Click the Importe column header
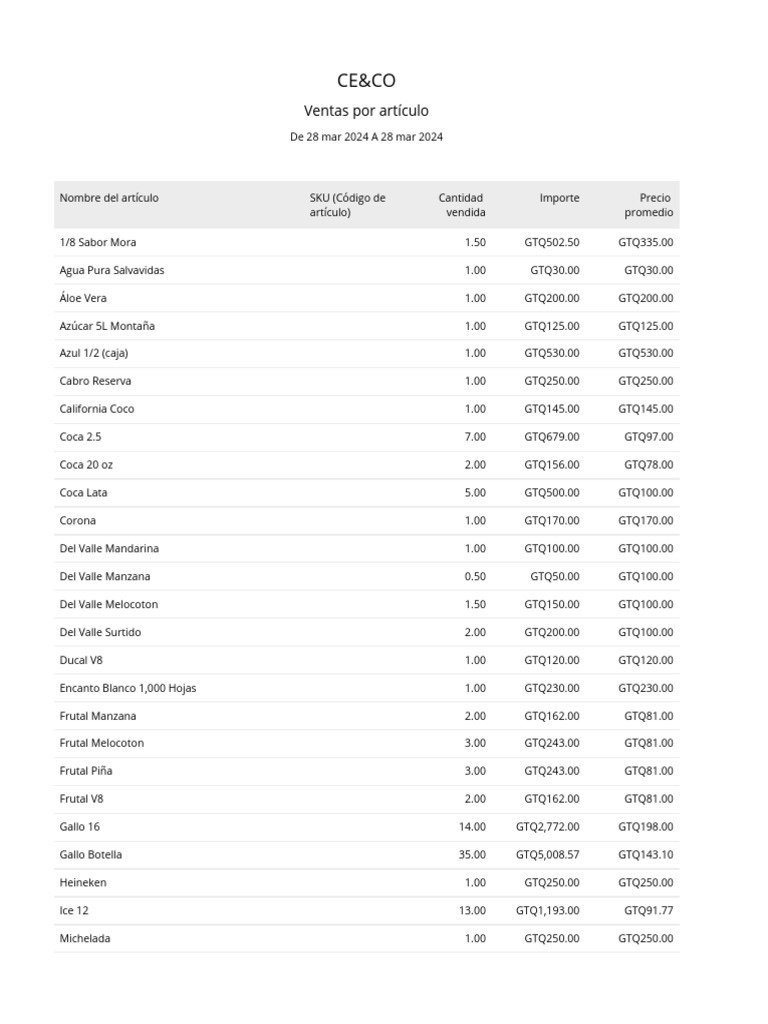Viewport: 768px width, 1024px height. tap(559, 198)
